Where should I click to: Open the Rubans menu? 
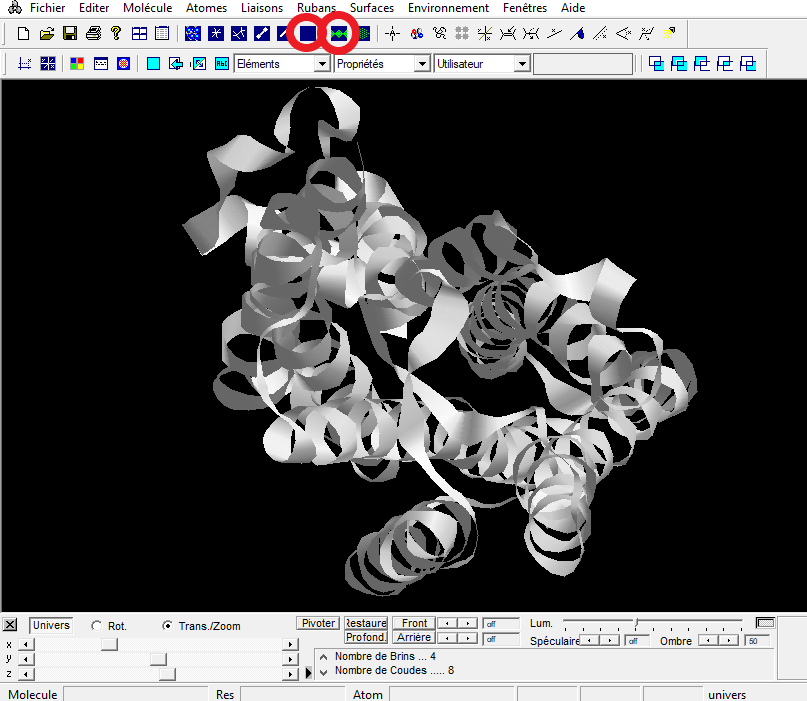pyautogui.click(x=316, y=8)
